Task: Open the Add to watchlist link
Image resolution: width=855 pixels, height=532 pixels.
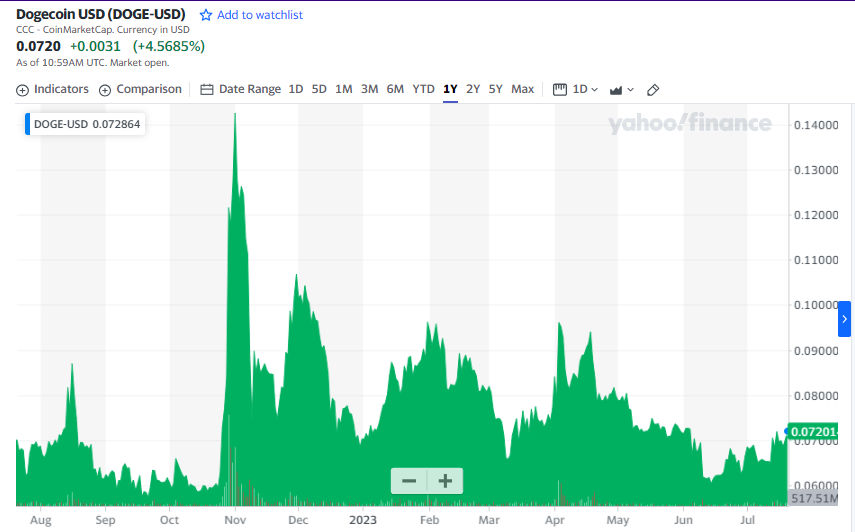Action: tap(260, 15)
